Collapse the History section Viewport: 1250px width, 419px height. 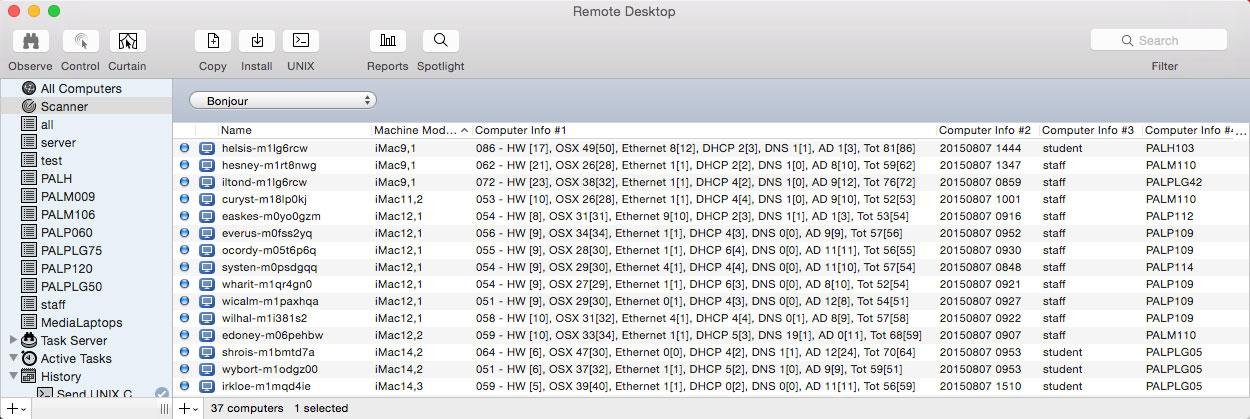coord(13,376)
